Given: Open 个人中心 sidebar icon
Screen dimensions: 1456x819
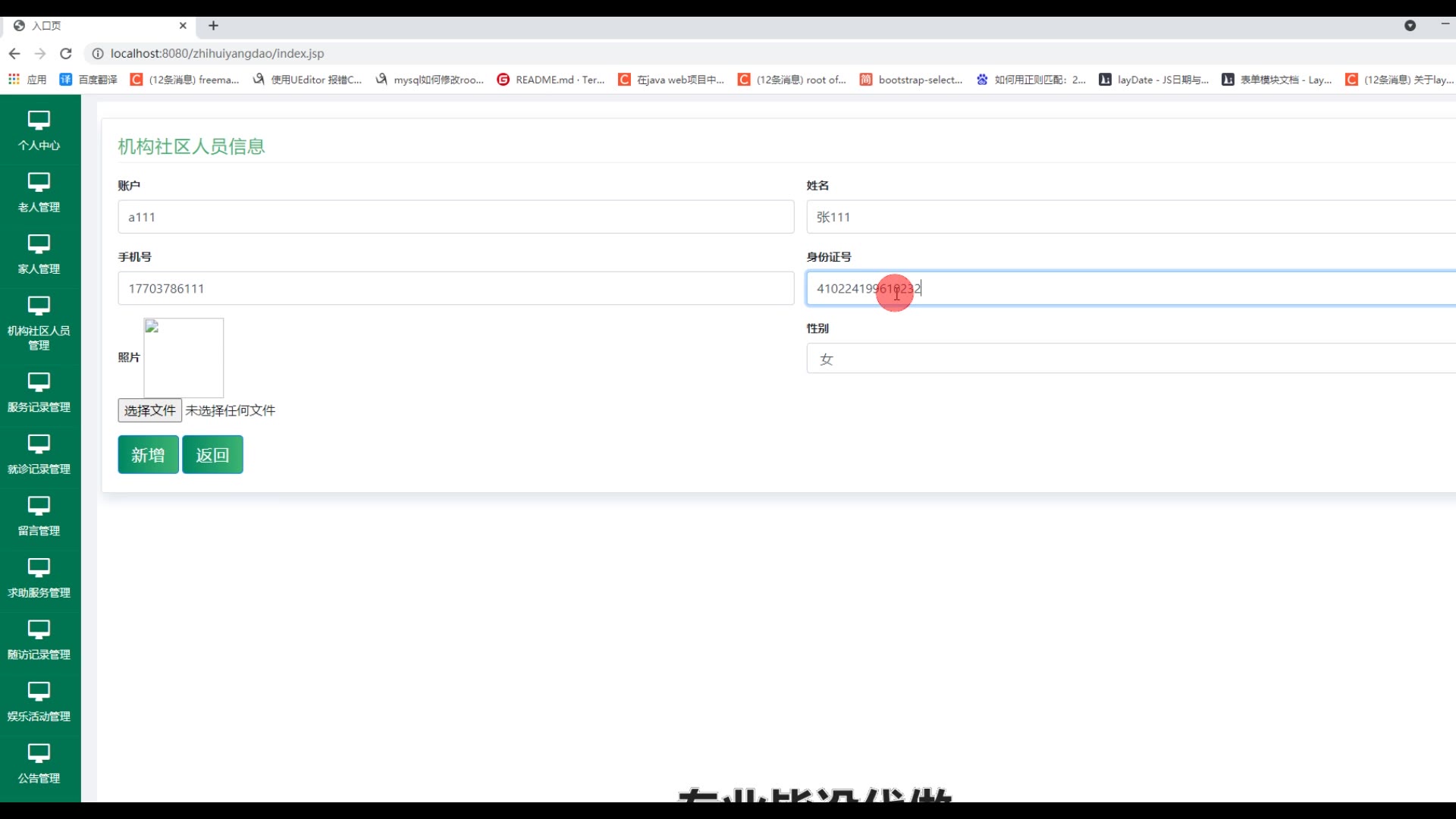Looking at the screenshot, I should pyautogui.click(x=39, y=121).
